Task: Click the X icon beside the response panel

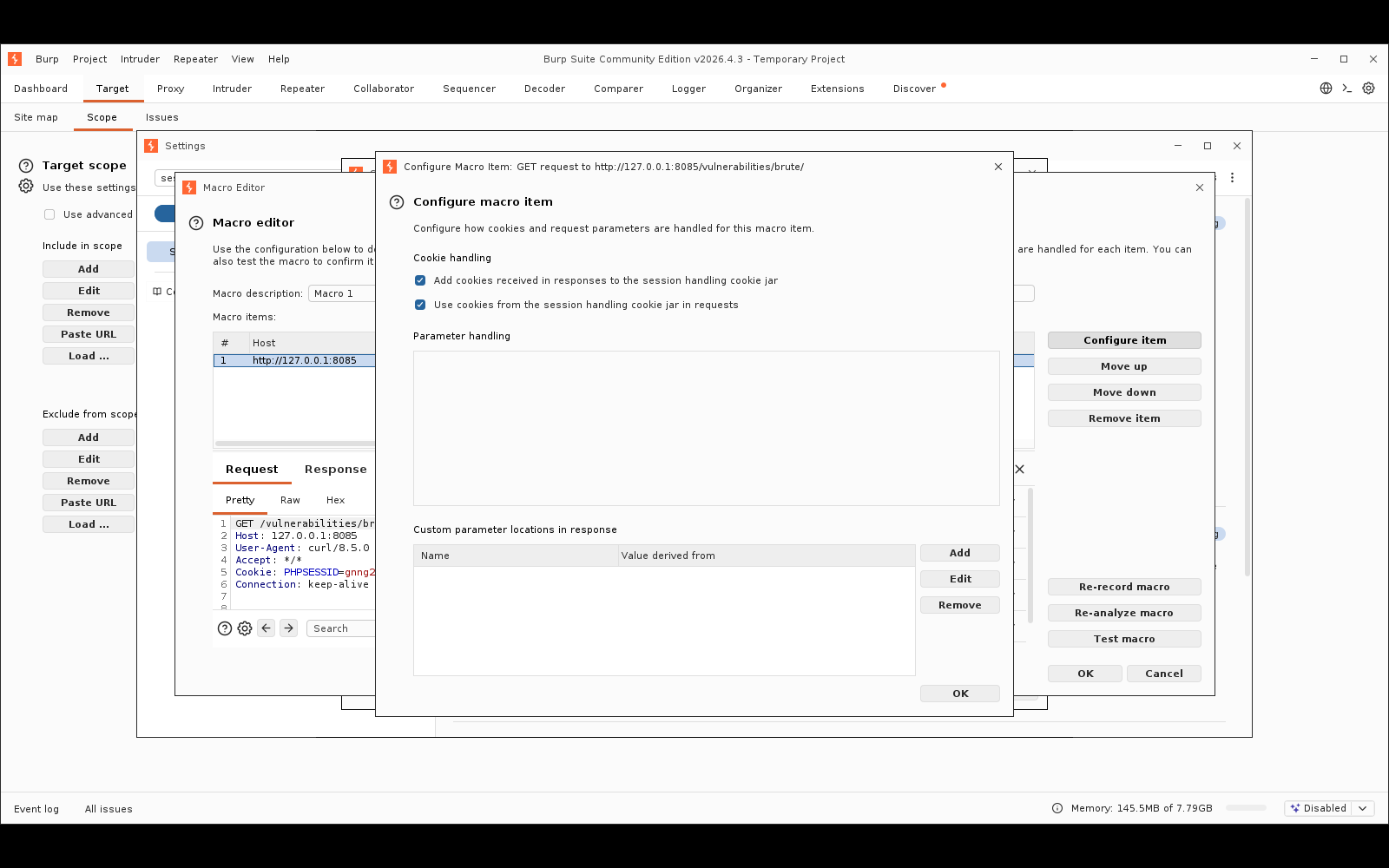Action: coord(1020,469)
